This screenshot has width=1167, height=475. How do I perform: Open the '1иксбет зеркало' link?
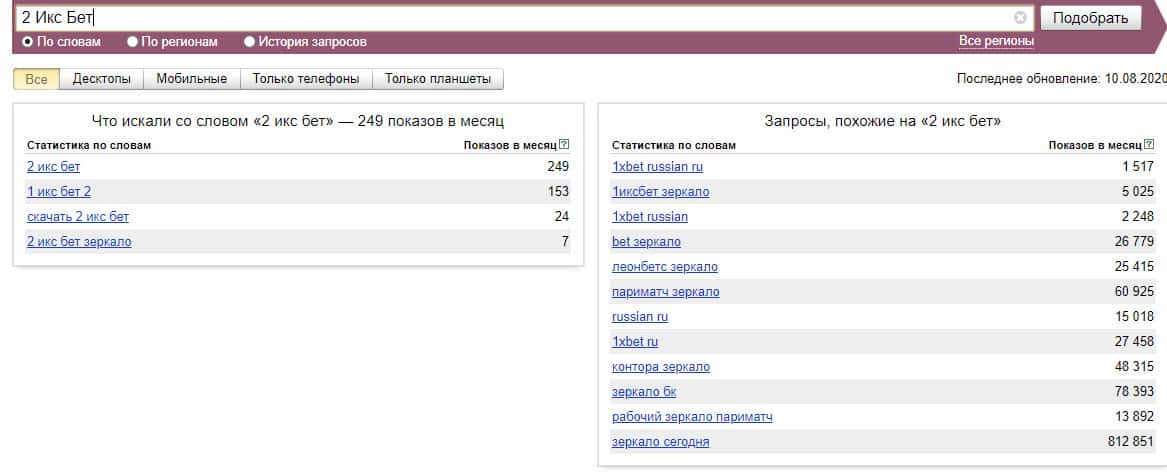pos(660,192)
